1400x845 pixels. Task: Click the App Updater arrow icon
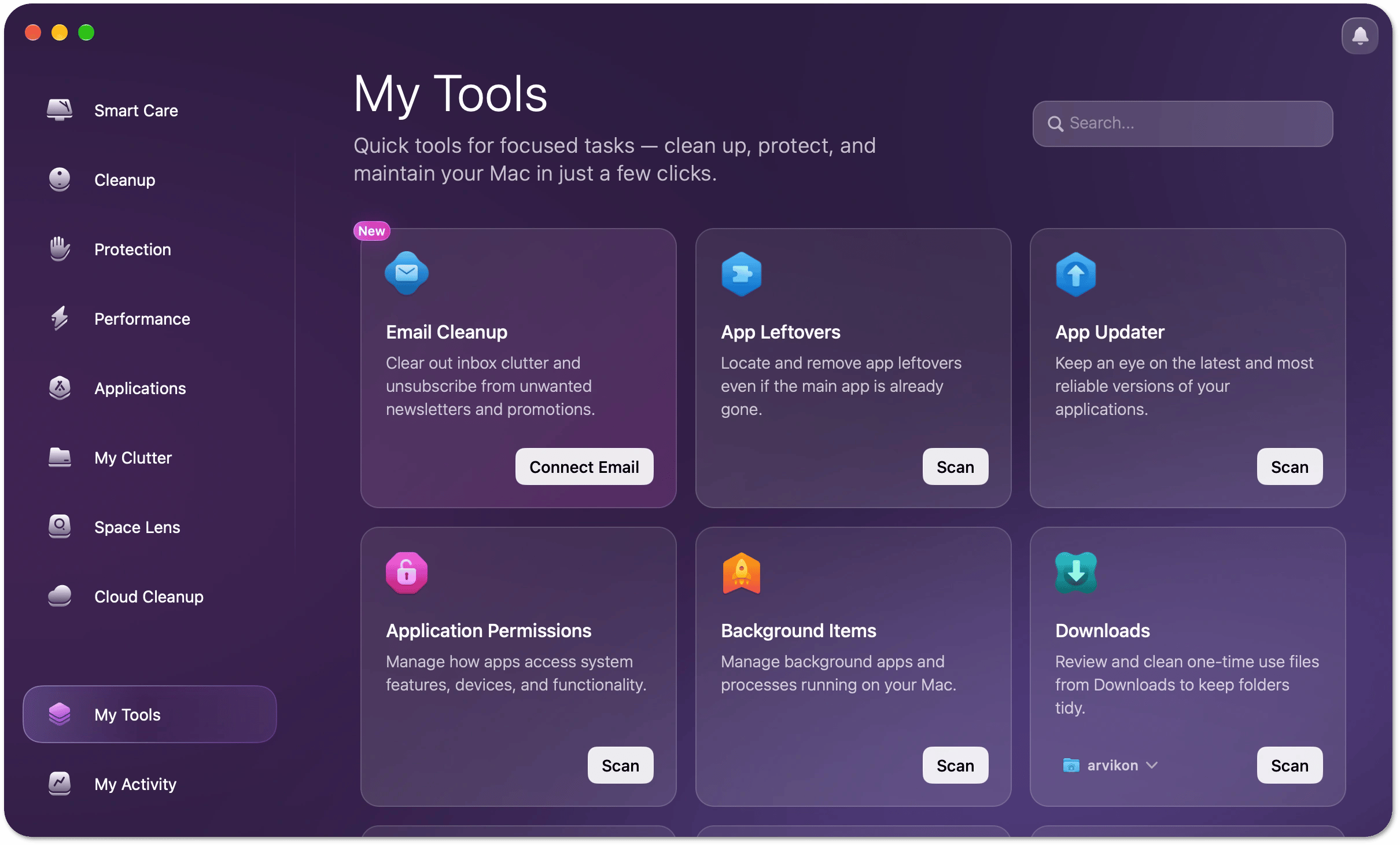tap(1075, 274)
